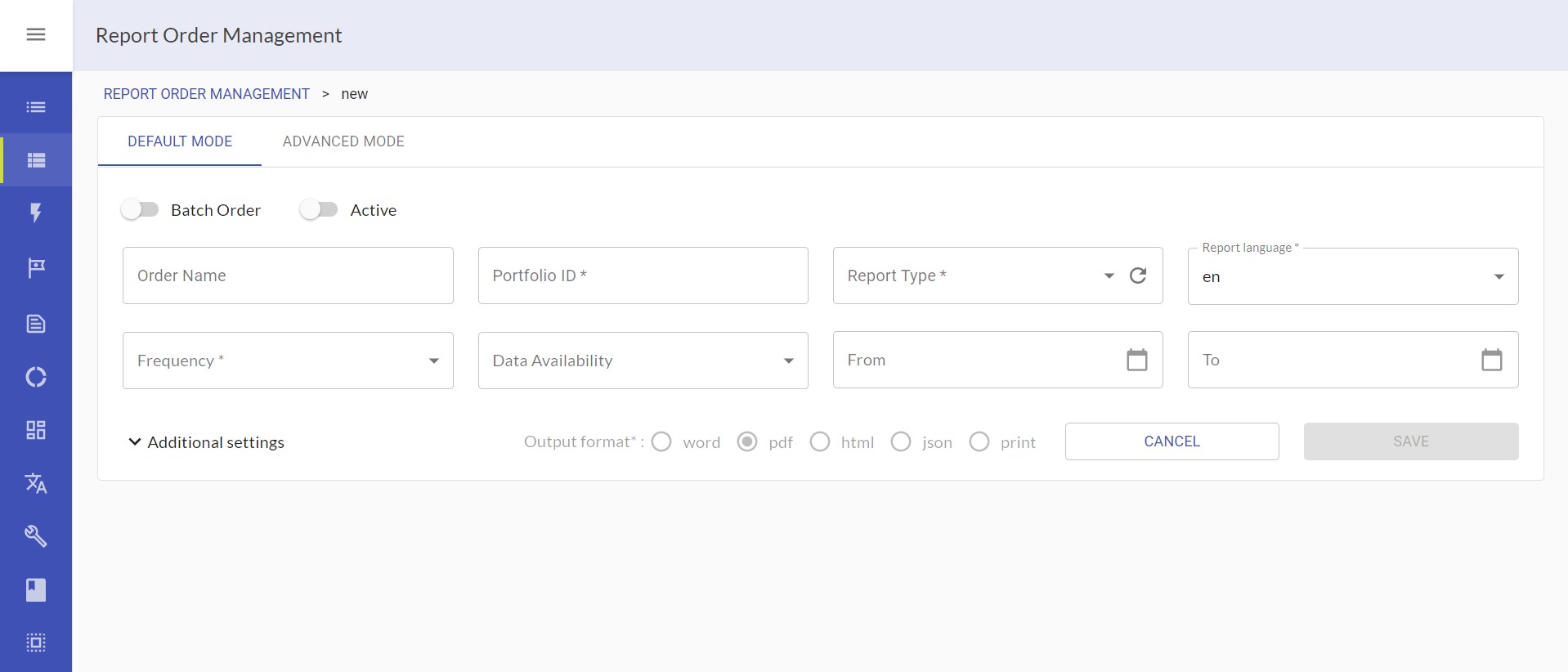Open the To date calendar picker
Viewport: 1568px width, 672px height.
tap(1491, 360)
